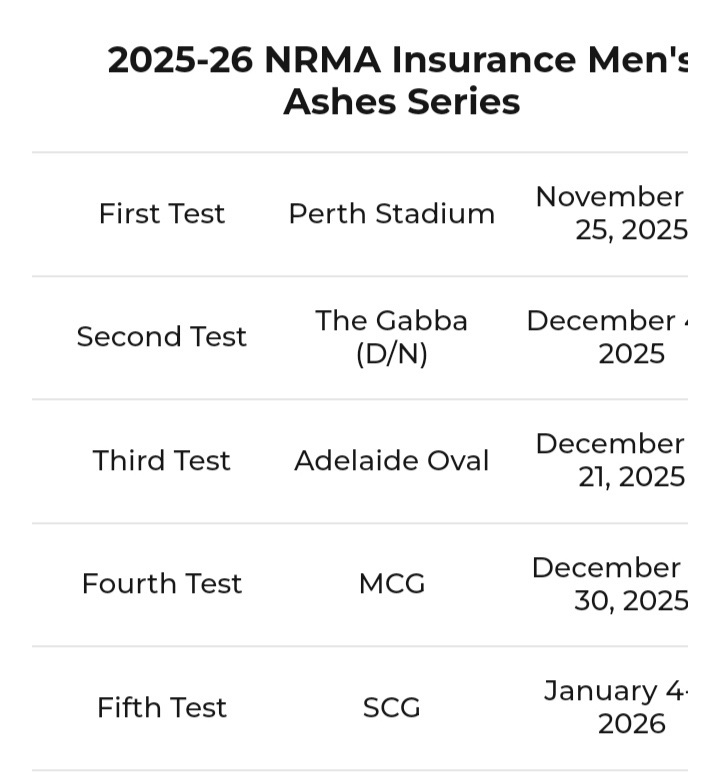Viewport: 720px width, 778px height.
Task: Click the December 30, 2025 date
Action: click(x=610, y=584)
